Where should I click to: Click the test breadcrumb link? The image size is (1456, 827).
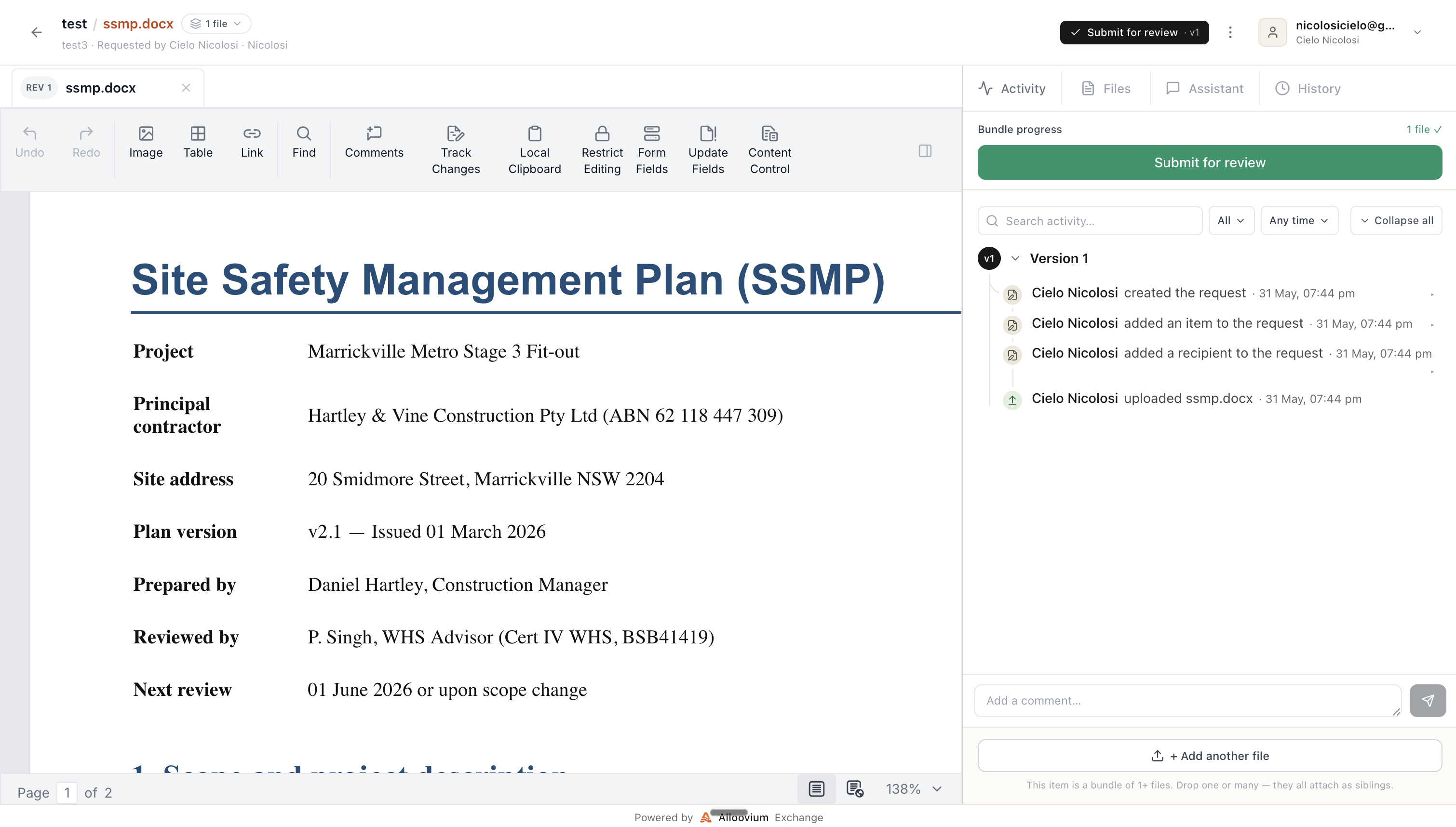point(74,23)
